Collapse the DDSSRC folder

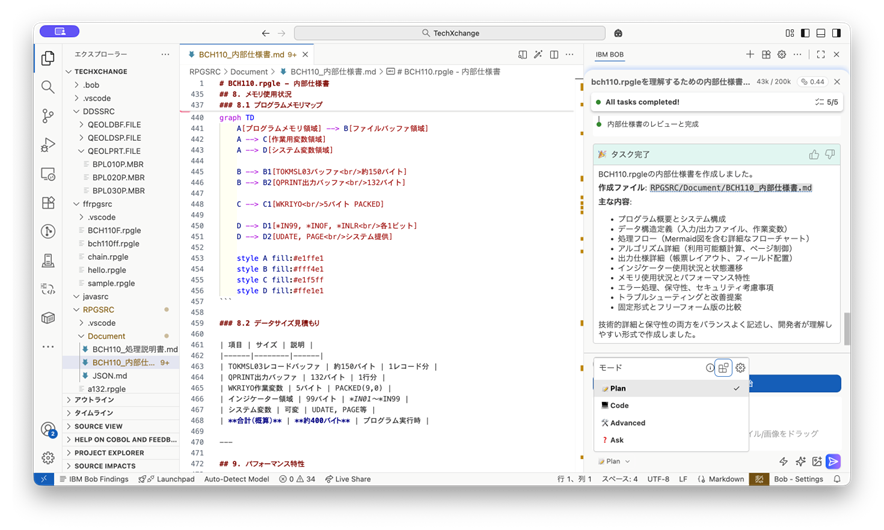pos(98,111)
